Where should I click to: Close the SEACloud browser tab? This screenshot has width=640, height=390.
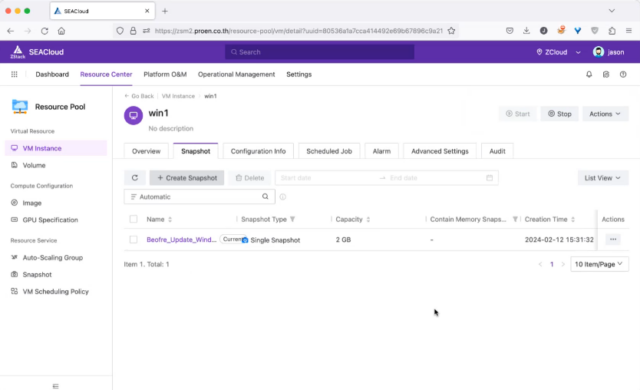pos(147,11)
